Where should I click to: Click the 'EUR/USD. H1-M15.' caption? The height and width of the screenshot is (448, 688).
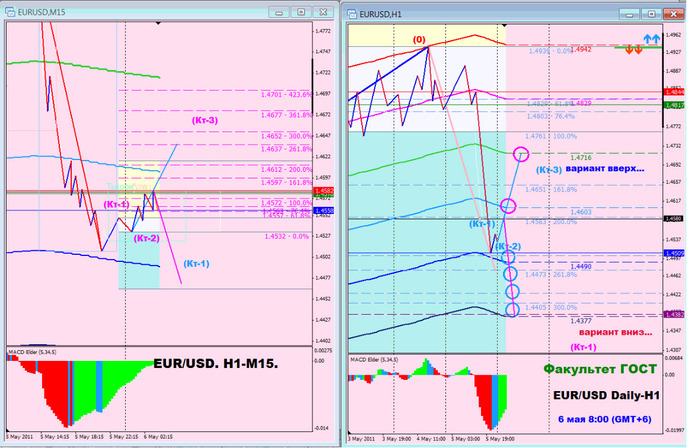pyautogui.click(x=215, y=363)
